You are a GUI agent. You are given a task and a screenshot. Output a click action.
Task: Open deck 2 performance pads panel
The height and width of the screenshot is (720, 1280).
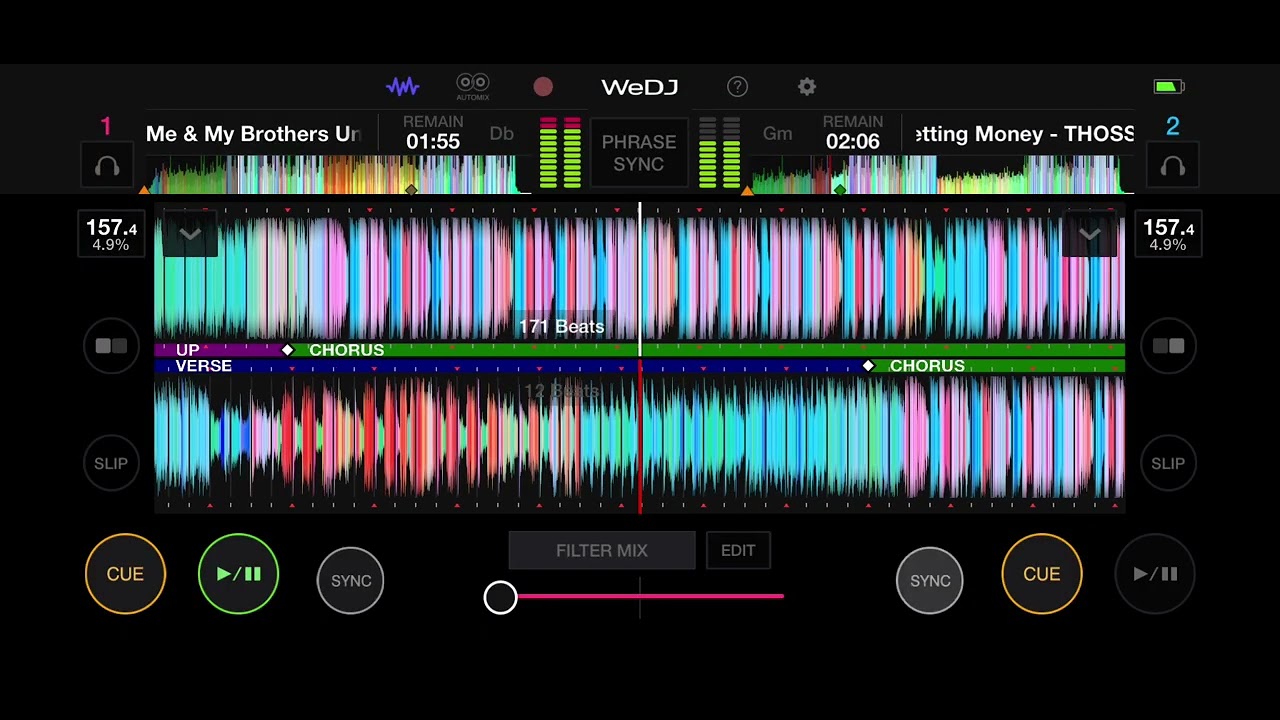[1168, 346]
